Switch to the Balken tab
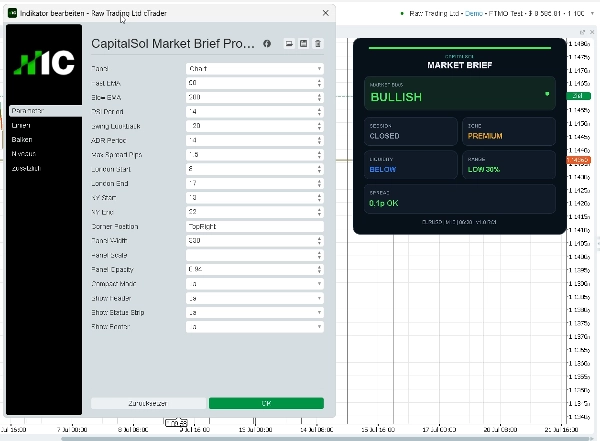 [22, 139]
